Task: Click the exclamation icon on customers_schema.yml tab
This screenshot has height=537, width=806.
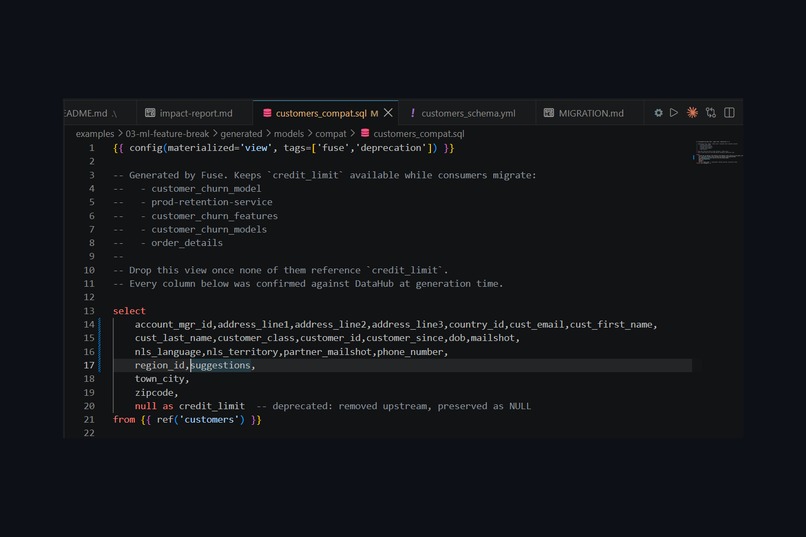Action: tap(412, 113)
